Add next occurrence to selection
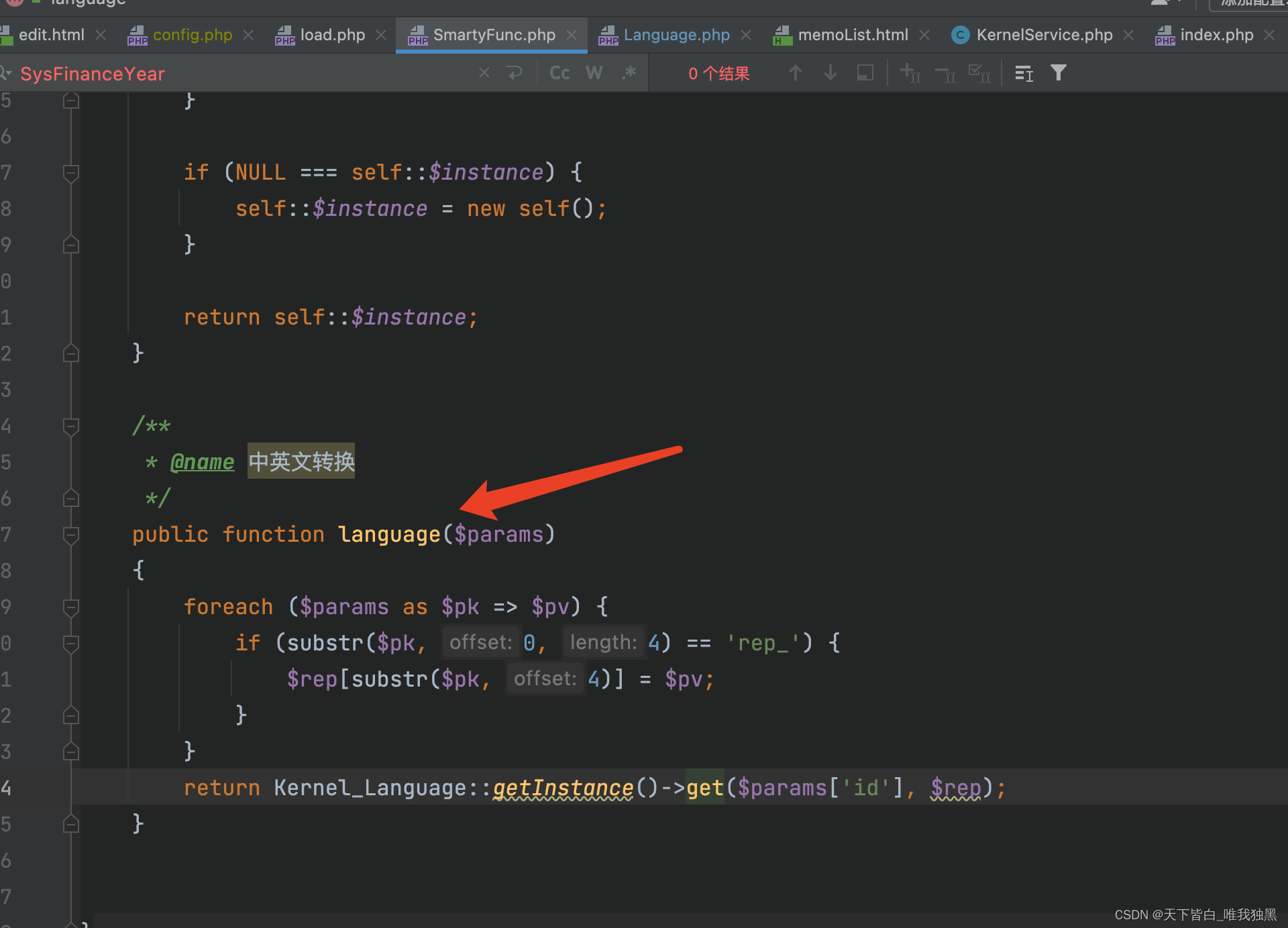This screenshot has height=928, width=1288. (x=910, y=74)
